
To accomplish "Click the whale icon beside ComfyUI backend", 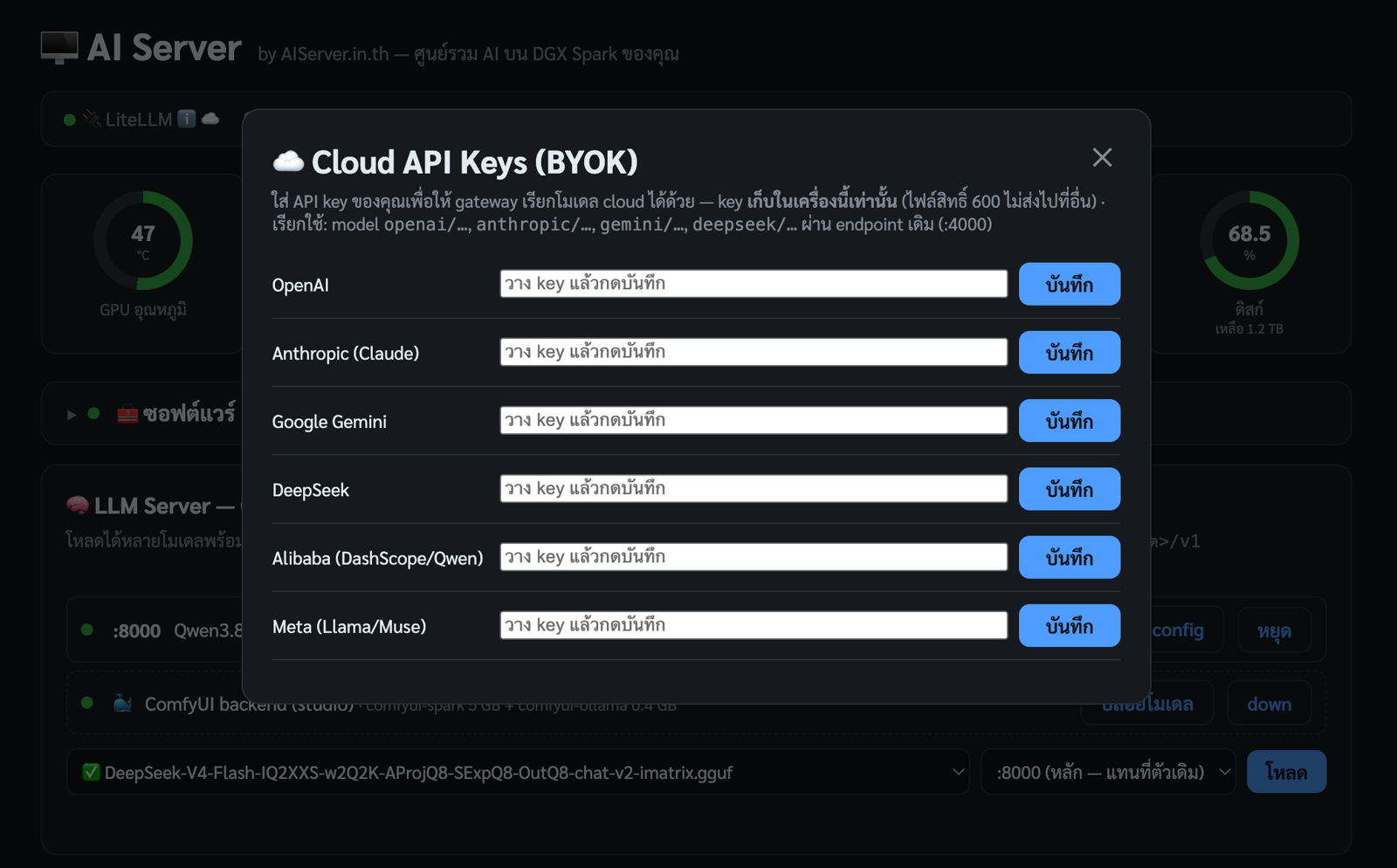I will (122, 703).
